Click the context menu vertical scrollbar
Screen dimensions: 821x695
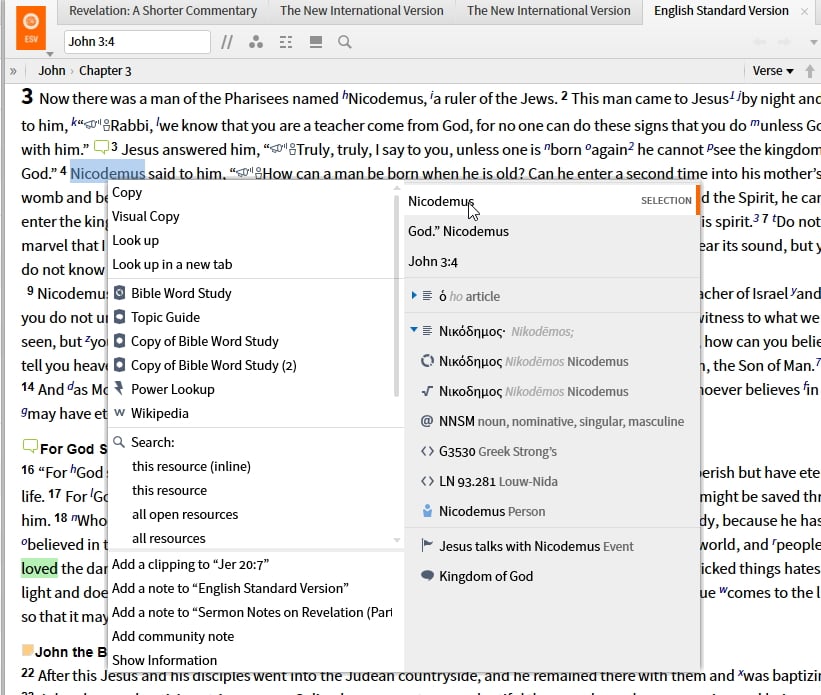pyautogui.click(x=396, y=296)
